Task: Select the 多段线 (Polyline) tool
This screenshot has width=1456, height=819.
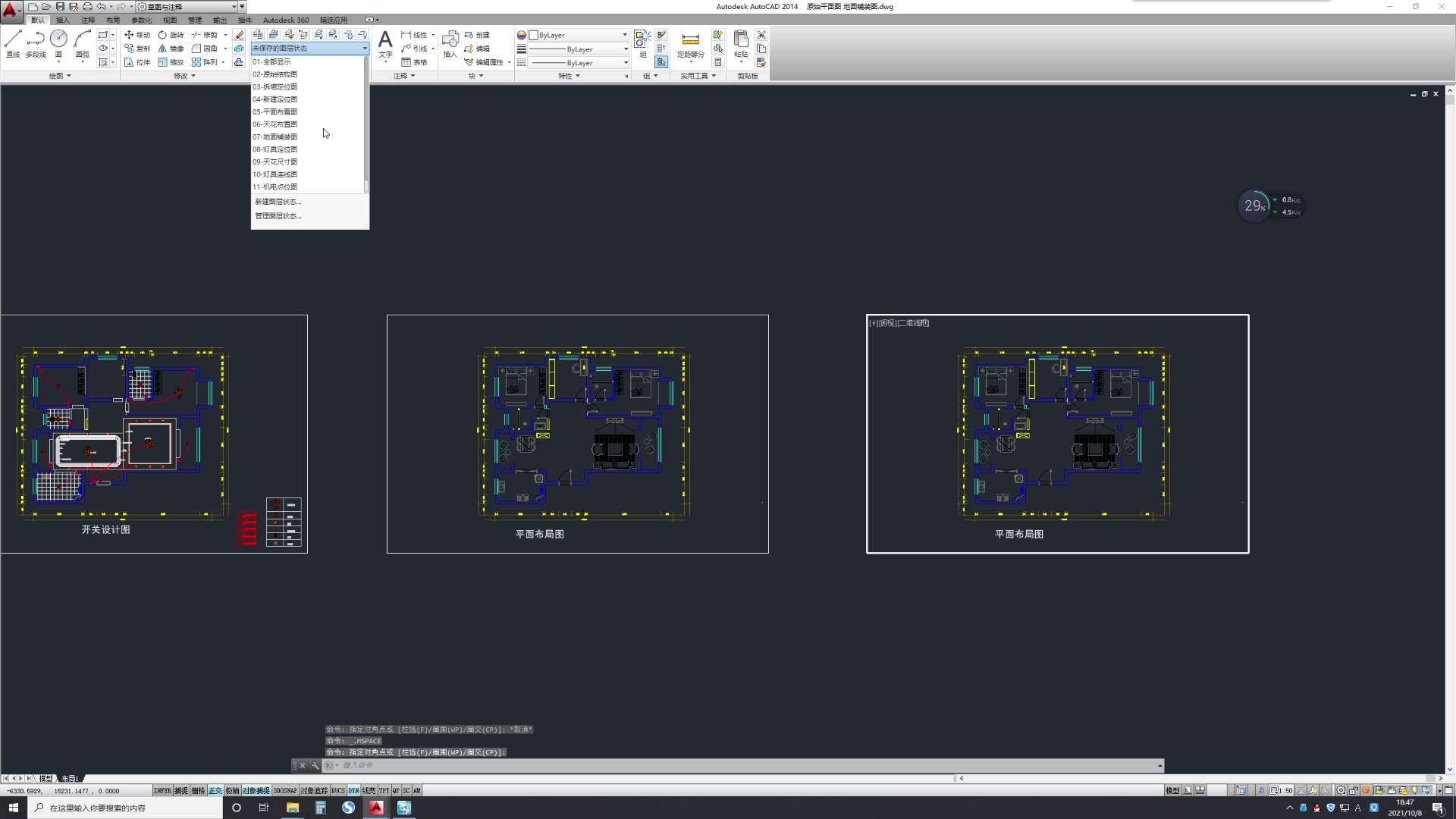Action: click(36, 44)
